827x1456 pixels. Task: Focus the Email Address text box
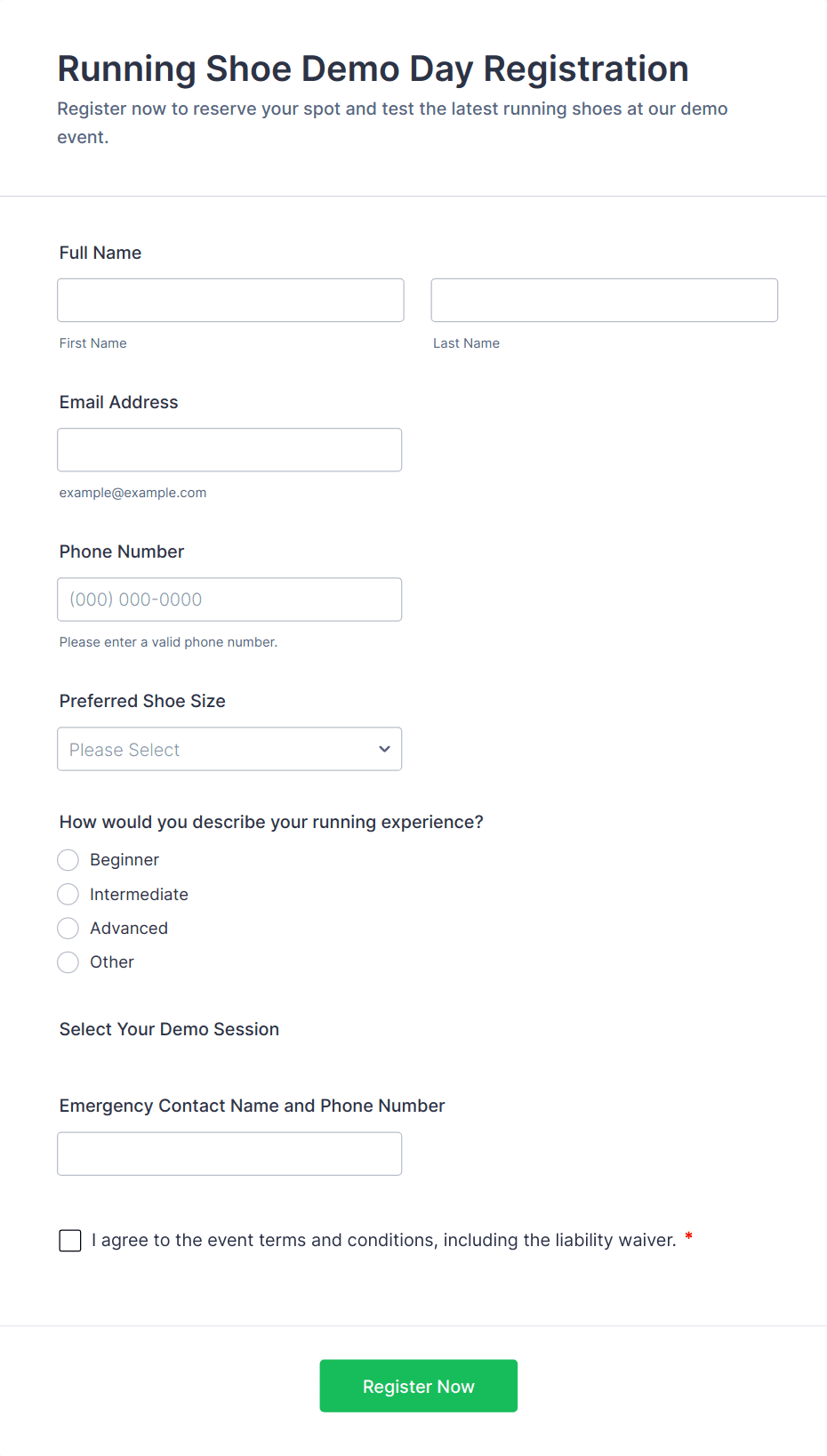(x=229, y=450)
